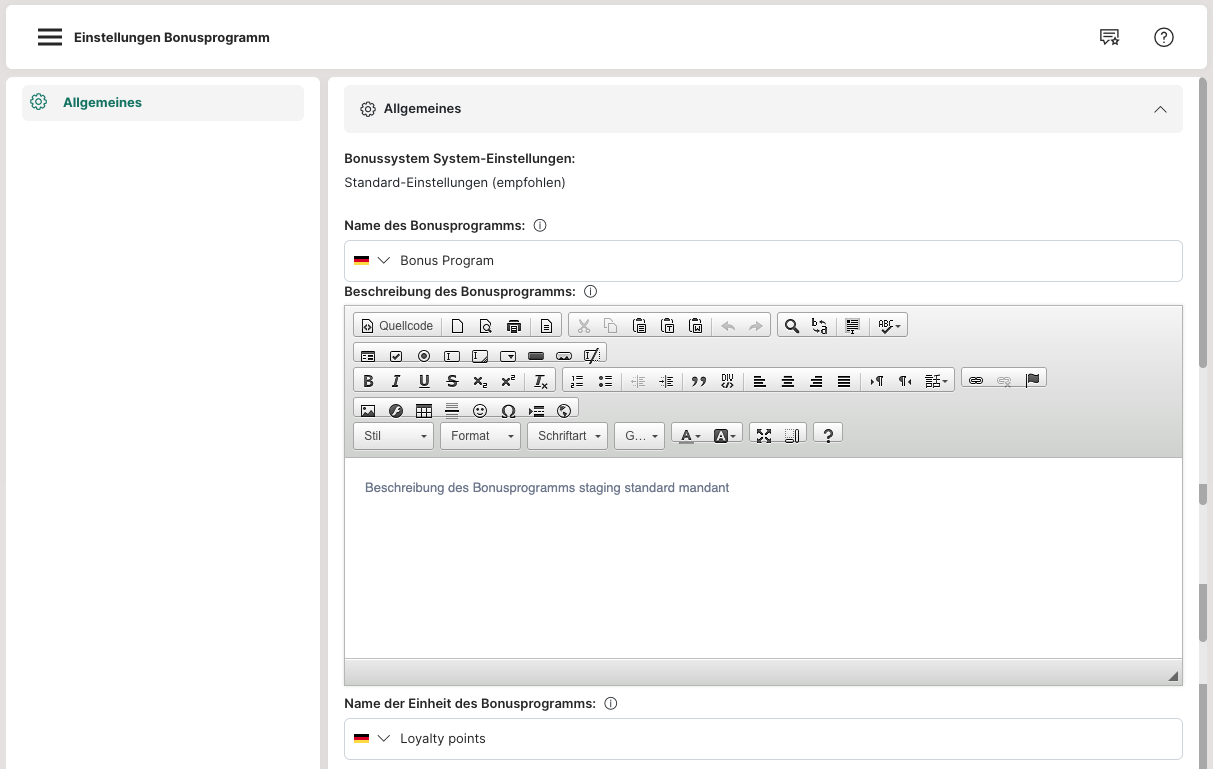Click the insert link icon

(976, 380)
